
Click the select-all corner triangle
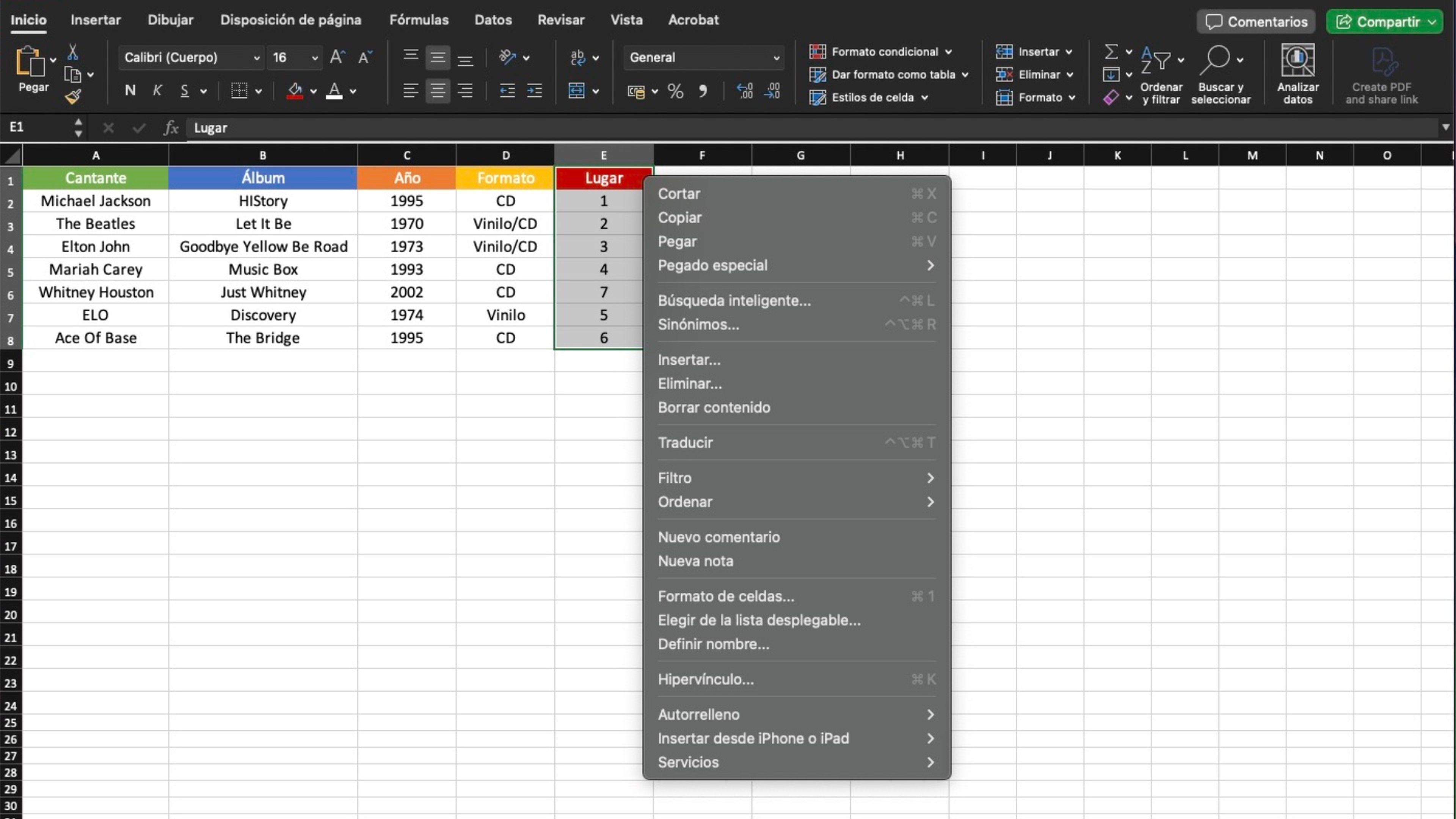coord(11,155)
